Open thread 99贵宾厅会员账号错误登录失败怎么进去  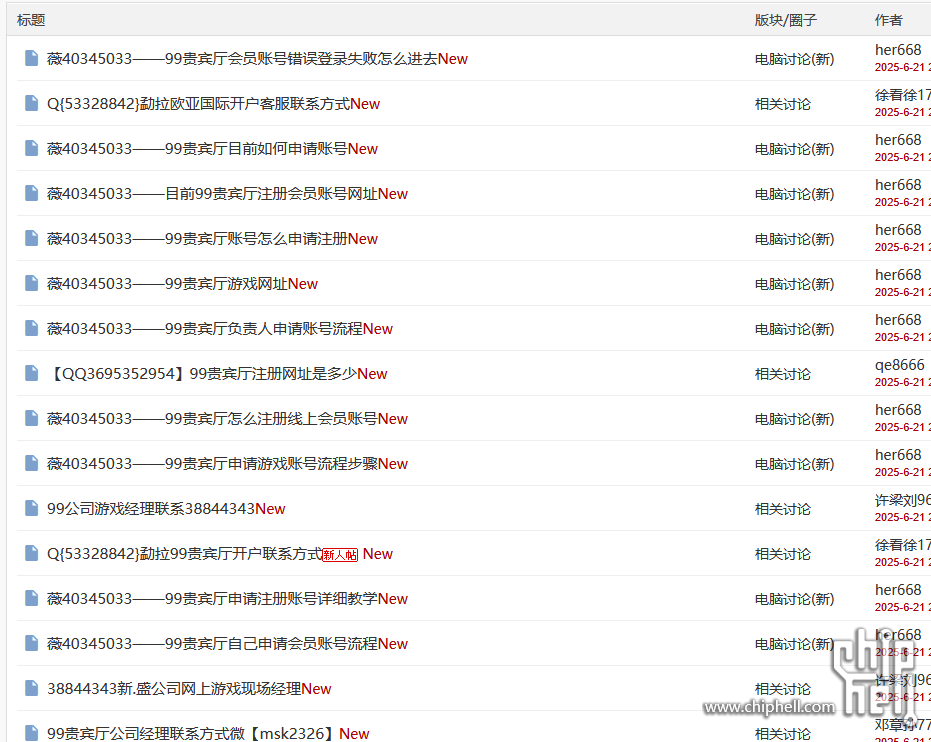pos(242,59)
